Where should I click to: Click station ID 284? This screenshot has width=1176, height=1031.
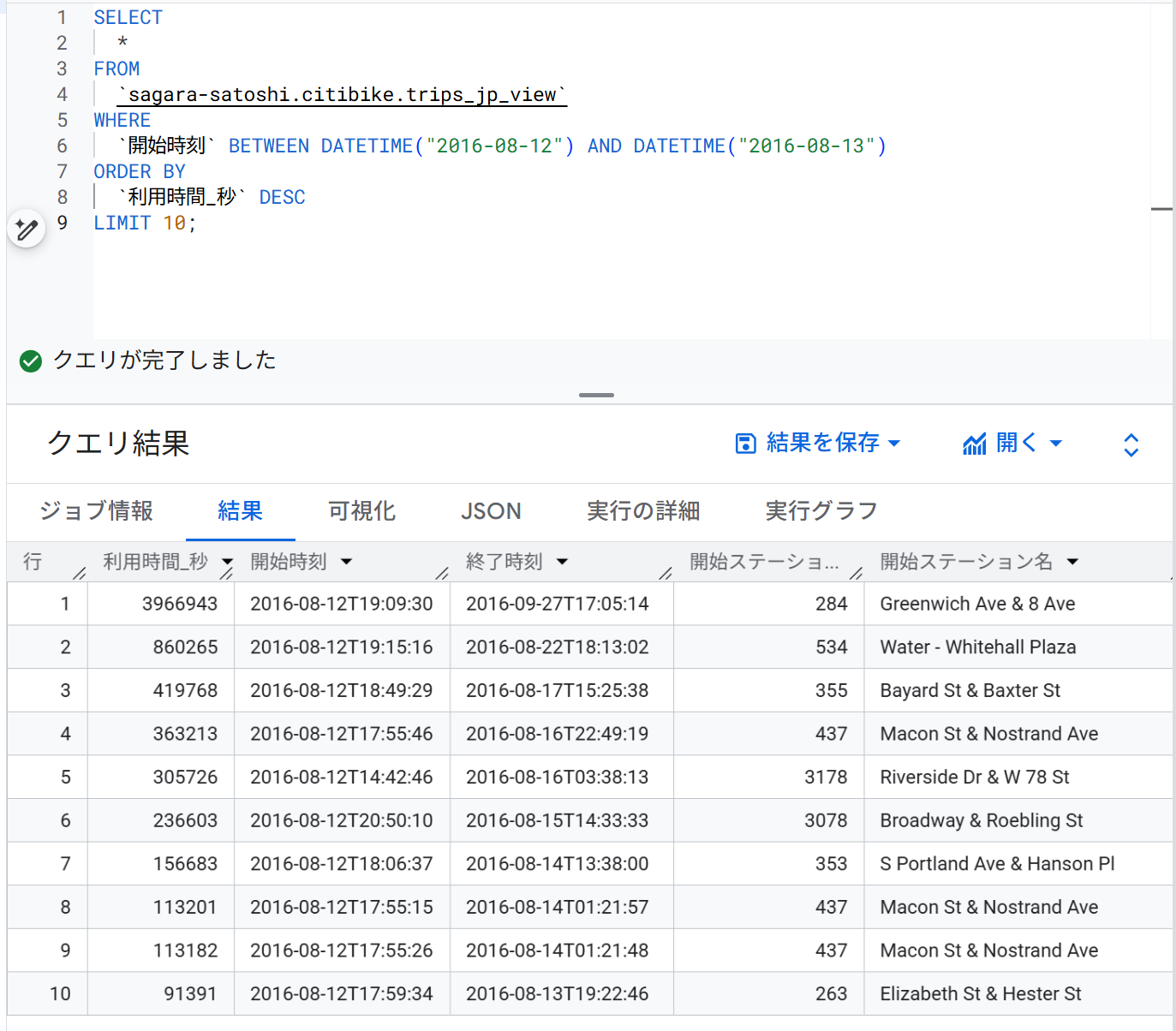pos(831,604)
